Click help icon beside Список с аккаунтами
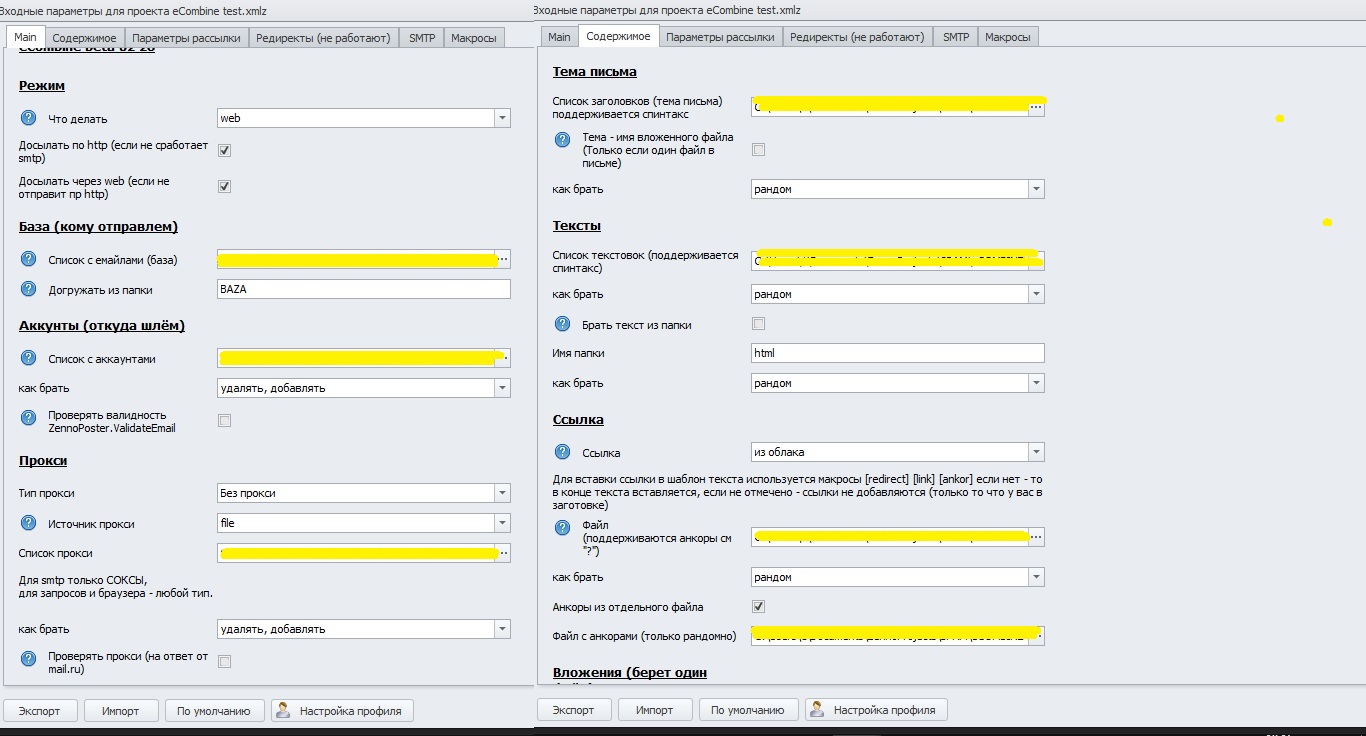1366x736 pixels. [x=28, y=358]
